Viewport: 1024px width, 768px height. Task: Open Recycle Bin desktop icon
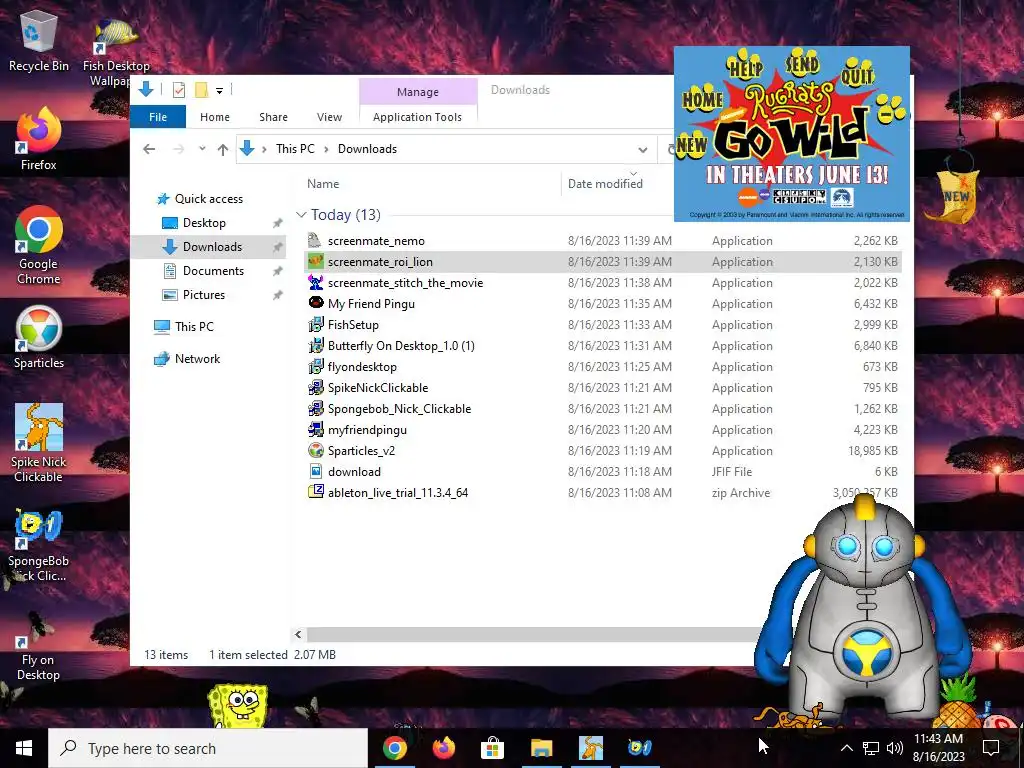(39, 40)
